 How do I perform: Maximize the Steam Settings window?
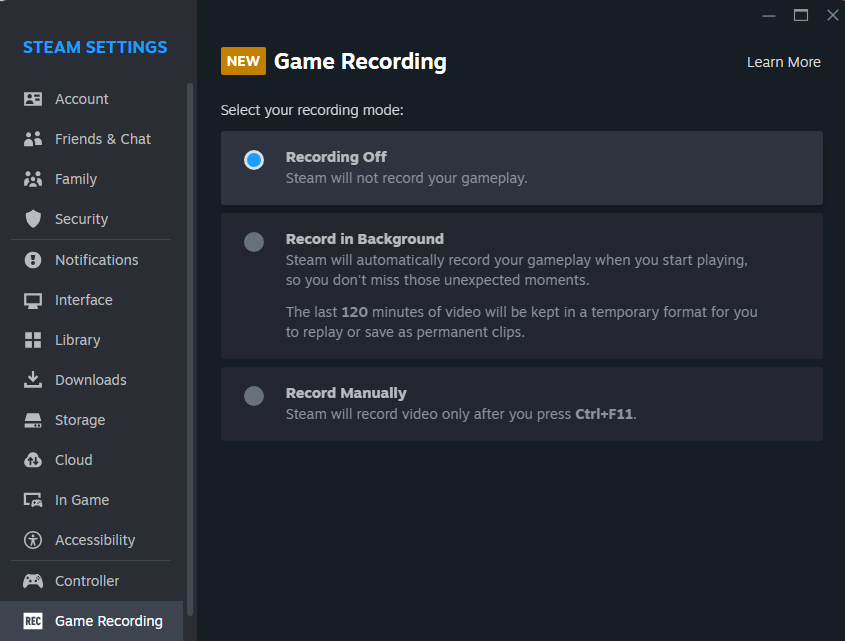[x=801, y=15]
